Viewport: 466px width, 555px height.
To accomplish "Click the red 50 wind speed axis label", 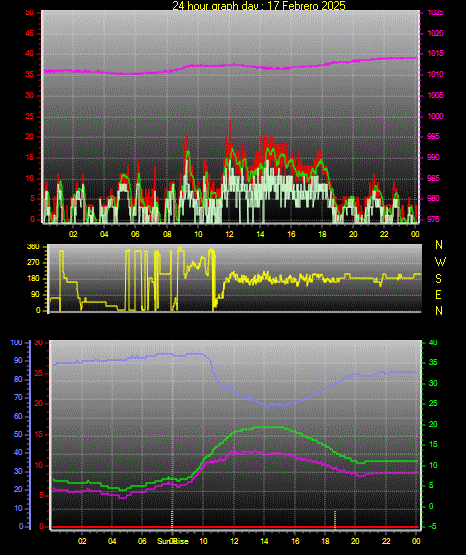I will 30,13.
